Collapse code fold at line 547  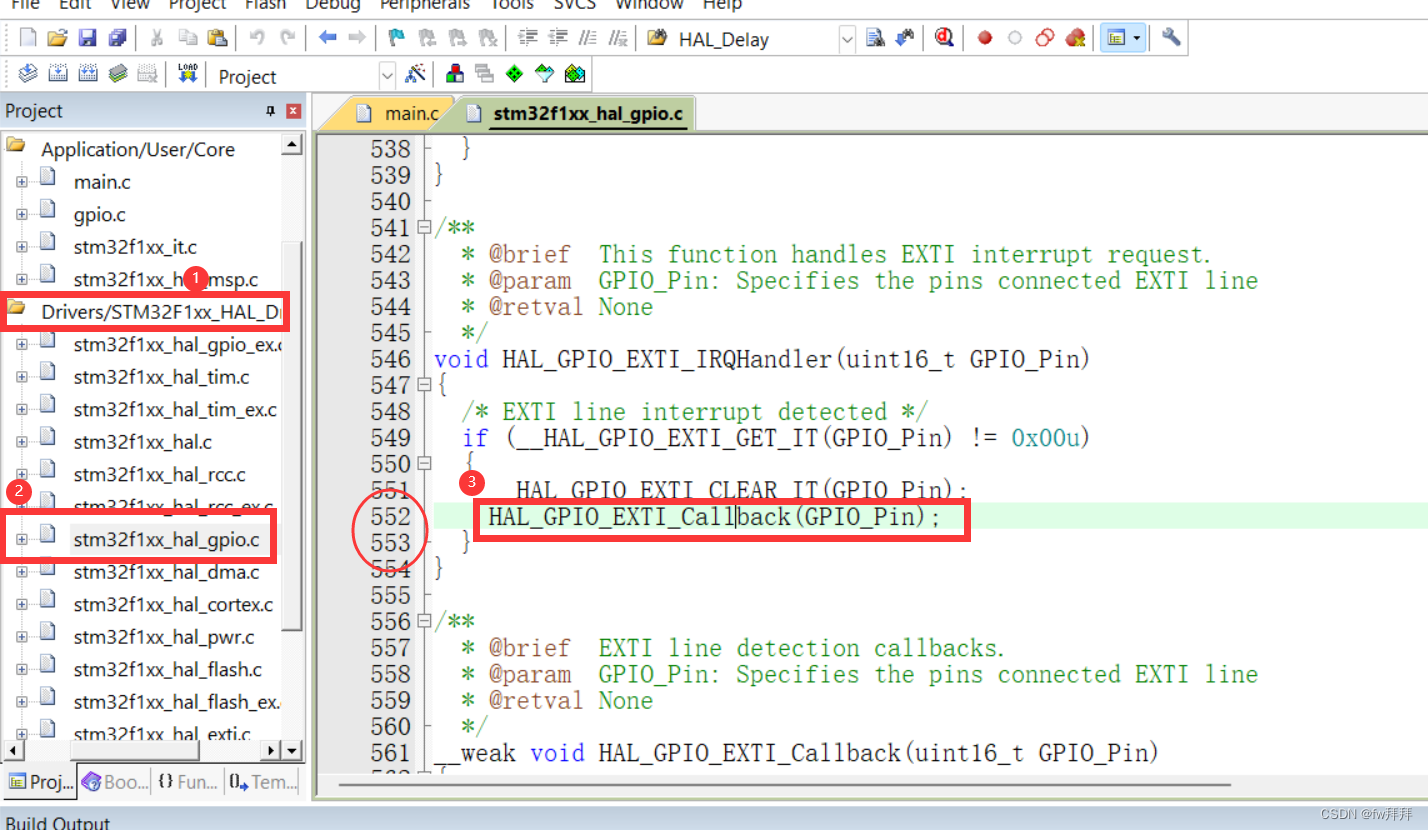pyautogui.click(x=424, y=385)
